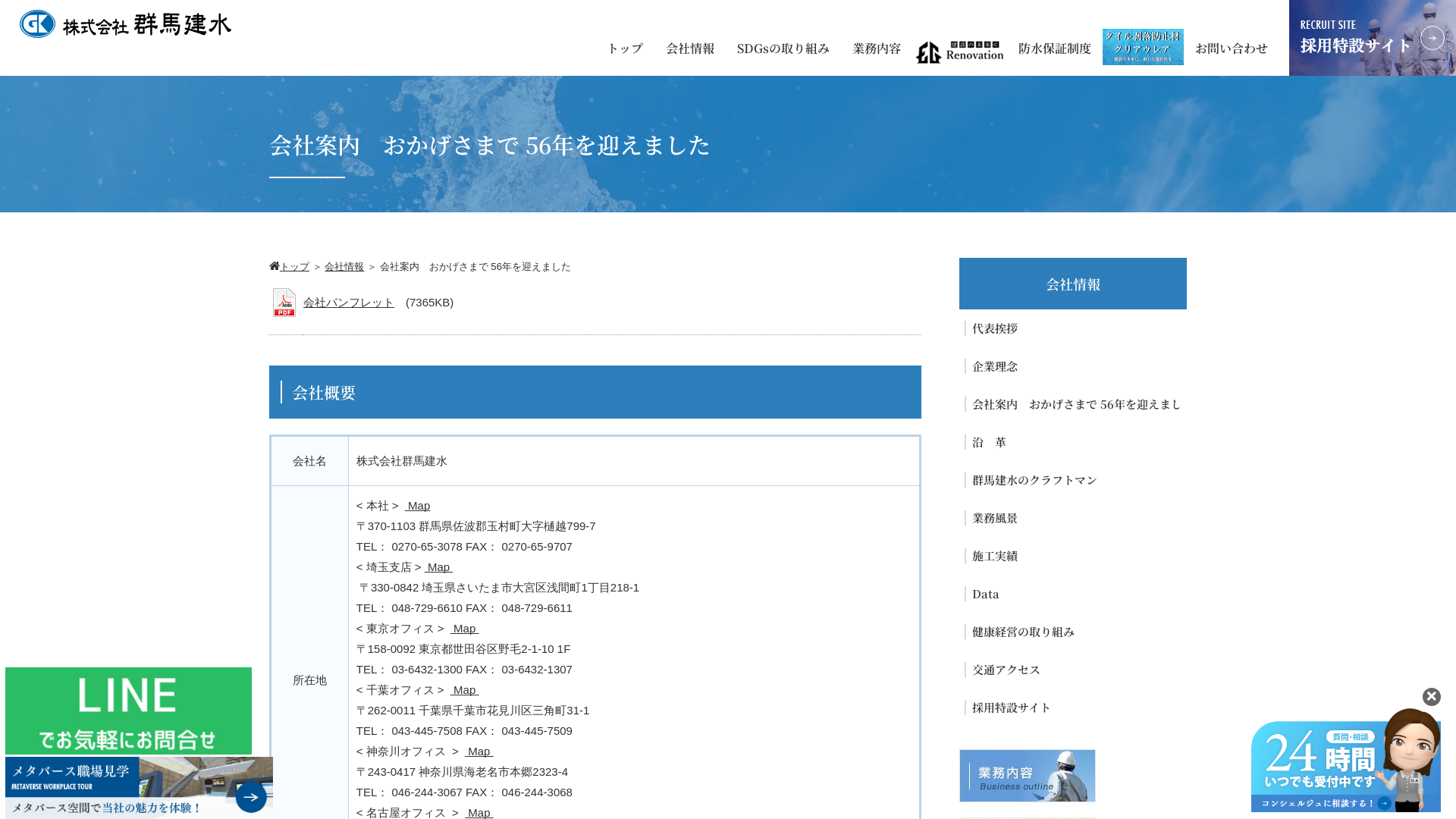Open the トップ navigation item
Viewport: 1456px width, 819px height.
[625, 49]
